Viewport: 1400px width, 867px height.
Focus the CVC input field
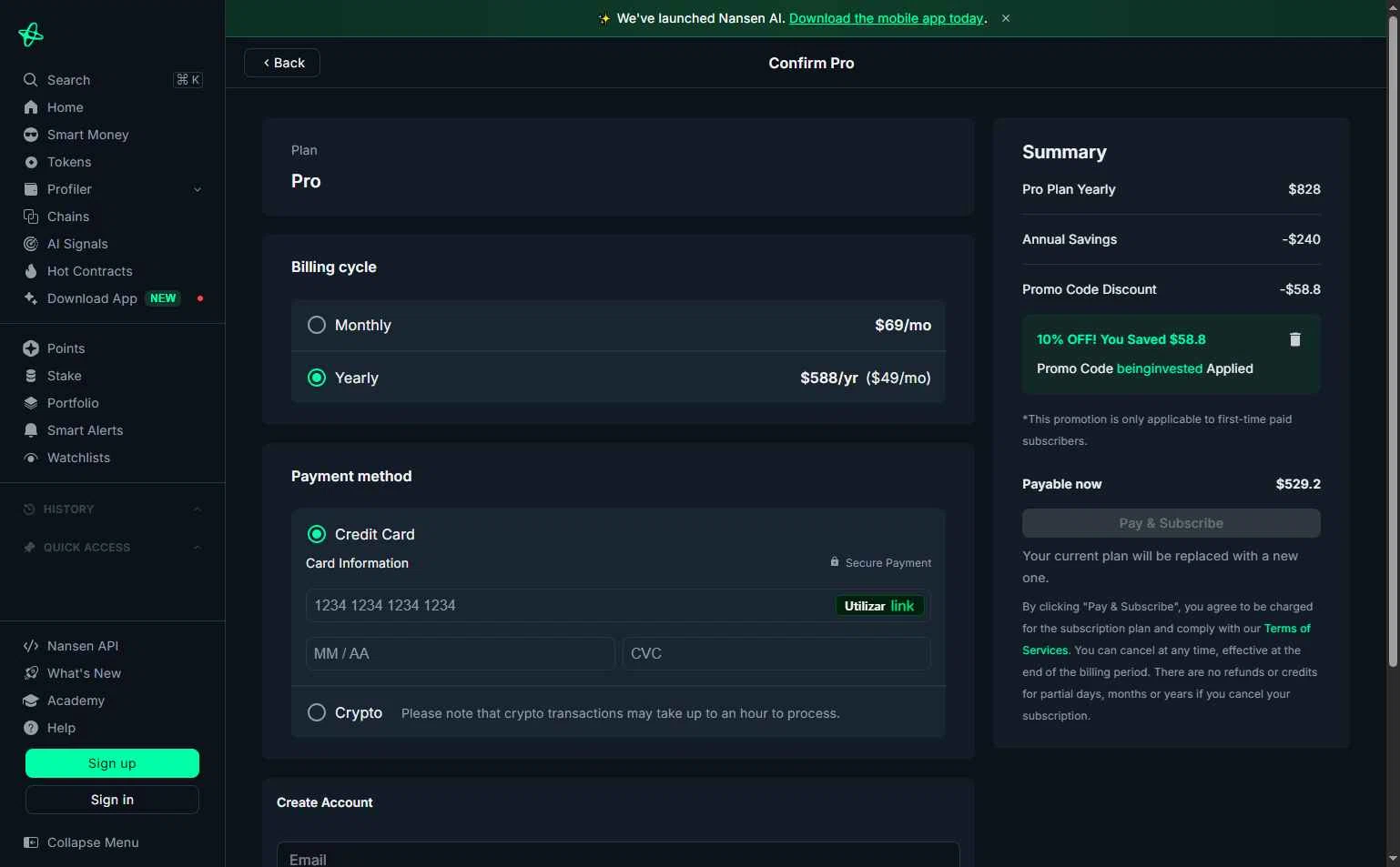tap(776, 654)
